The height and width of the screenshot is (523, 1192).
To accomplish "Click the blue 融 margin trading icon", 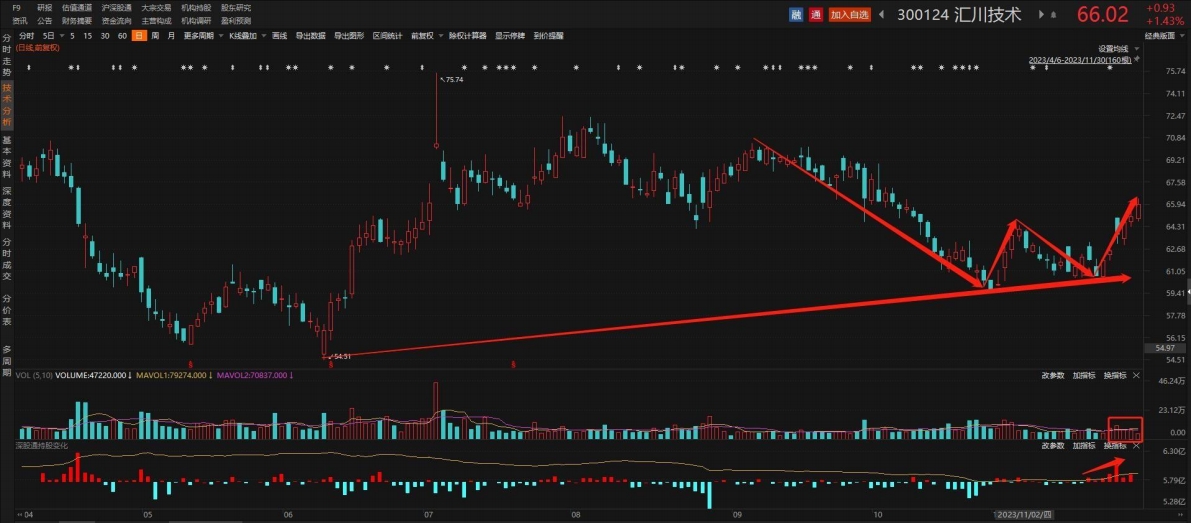I will pos(796,14).
